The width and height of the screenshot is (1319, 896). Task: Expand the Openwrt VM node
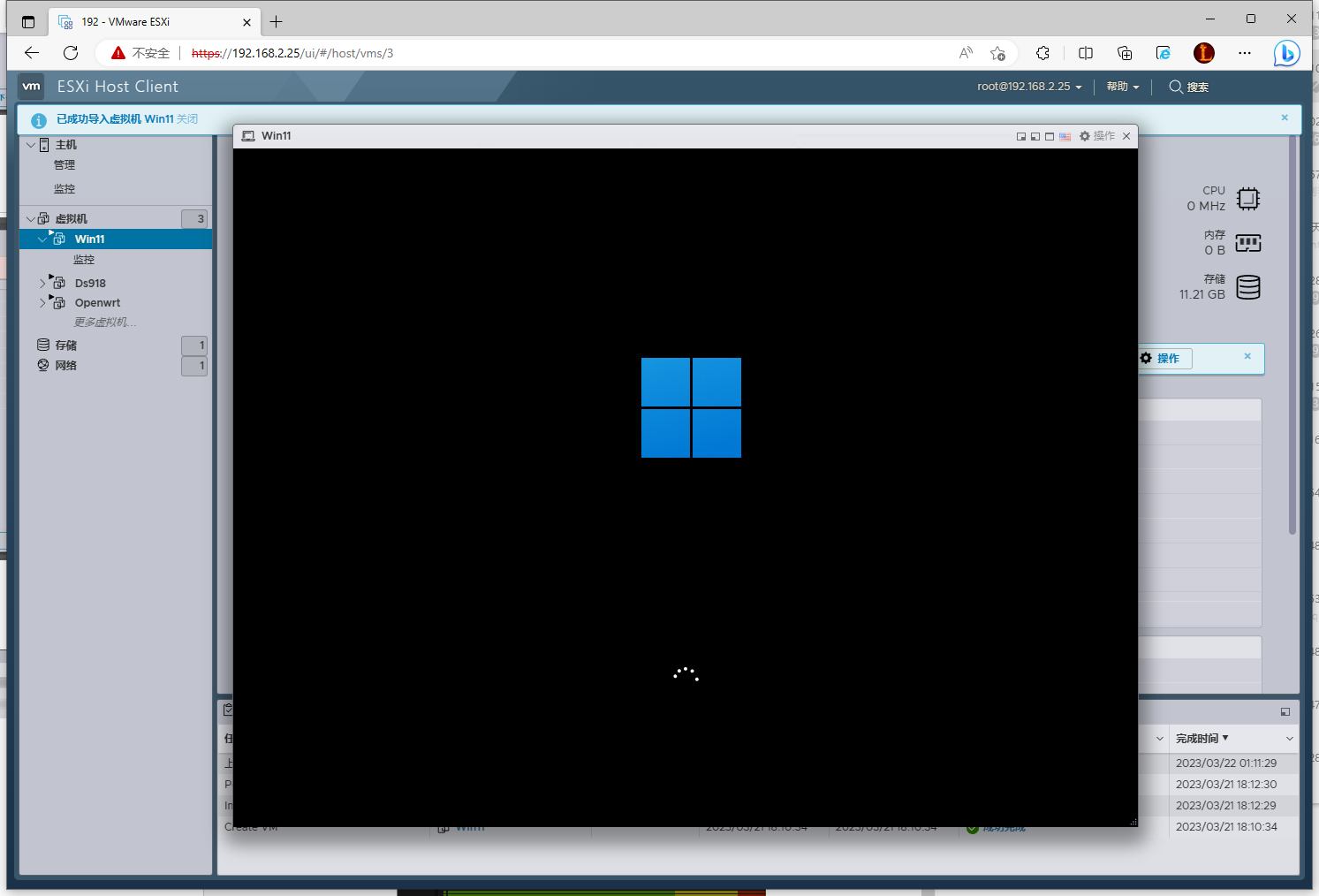coord(42,303)
